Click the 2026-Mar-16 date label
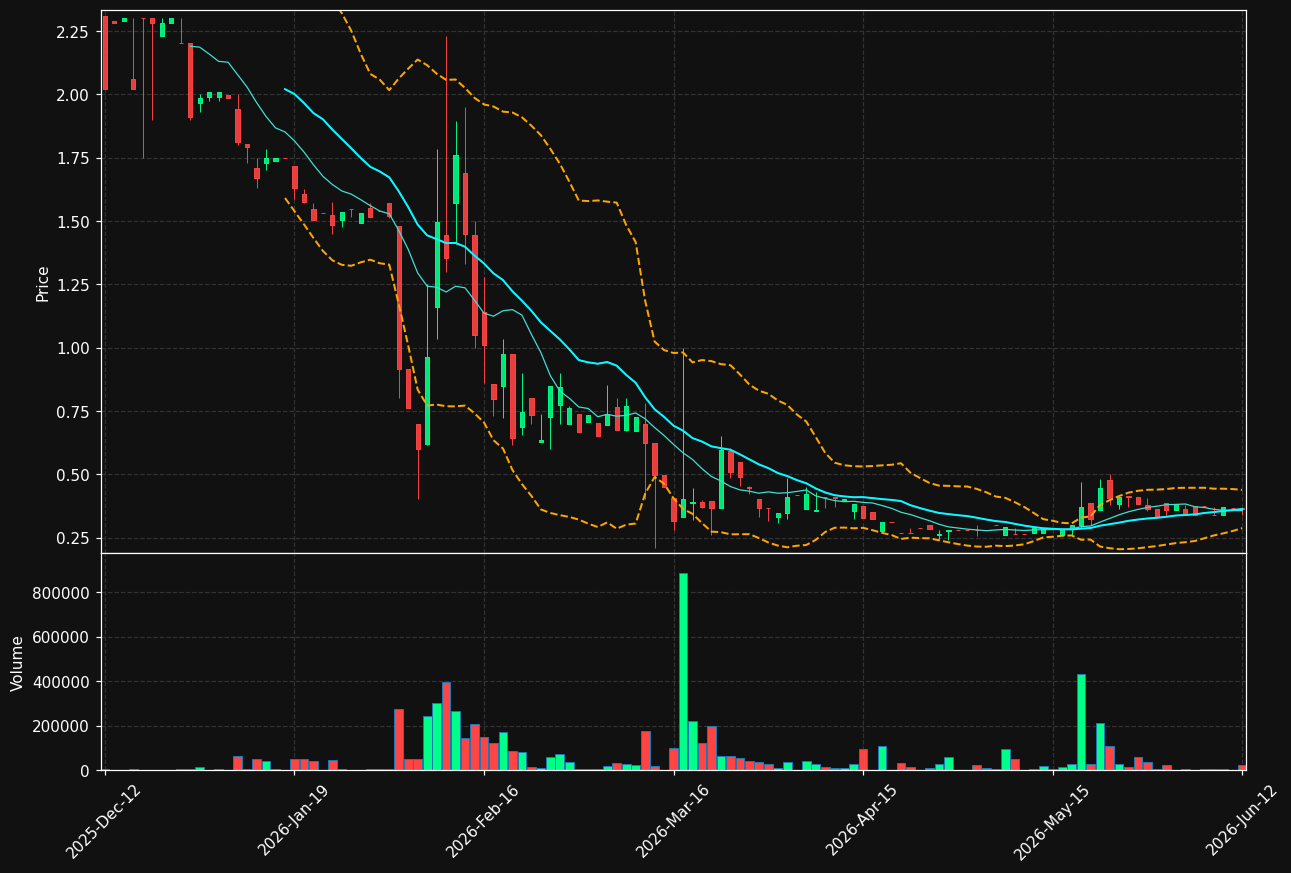The height and width of the screenshot is (873, 1291). (x=673, y=820)
